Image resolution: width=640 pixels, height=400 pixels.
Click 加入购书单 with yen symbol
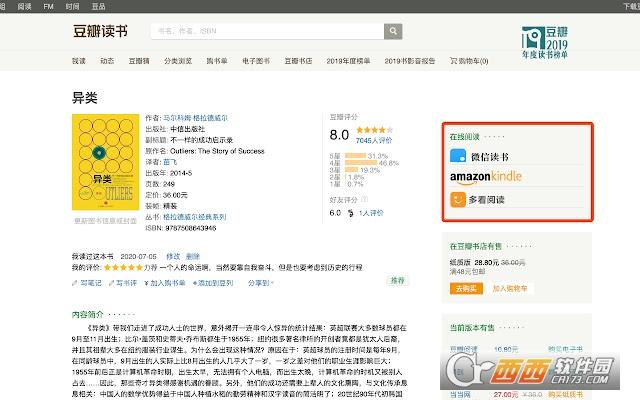tap(164, 282)
